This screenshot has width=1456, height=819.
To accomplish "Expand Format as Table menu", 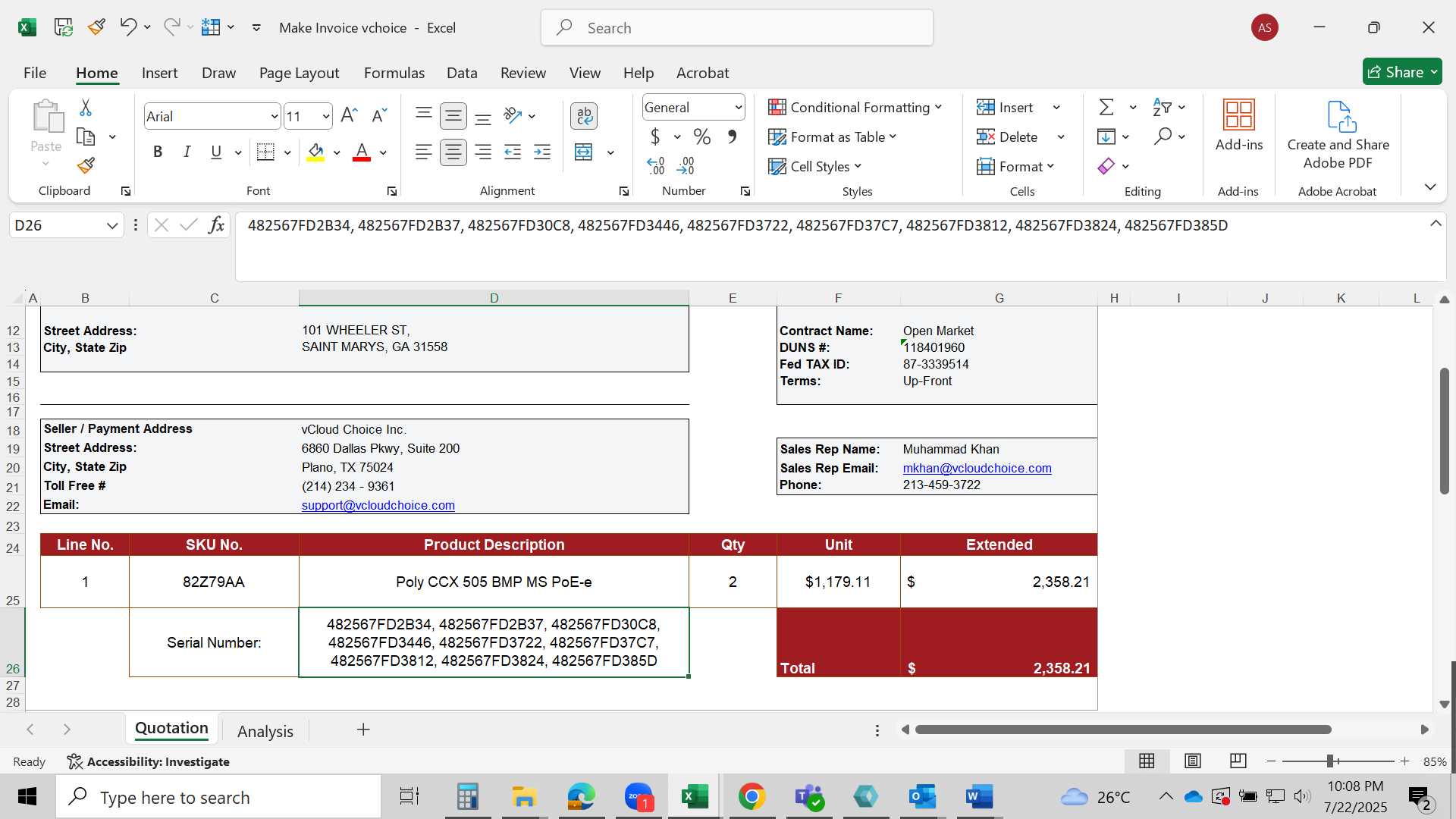I will pos(832,136).
